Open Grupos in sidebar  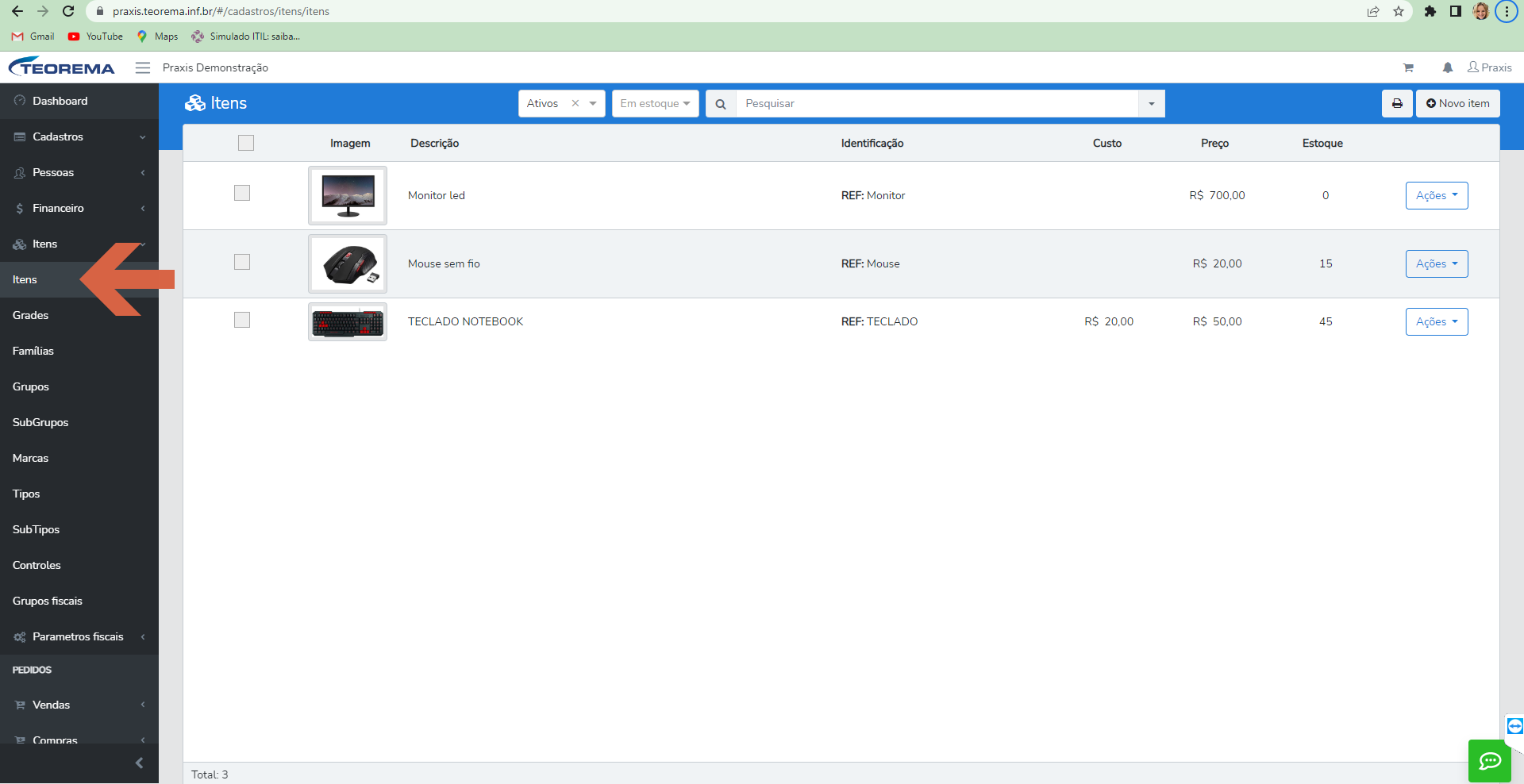(x=79, y=387)
